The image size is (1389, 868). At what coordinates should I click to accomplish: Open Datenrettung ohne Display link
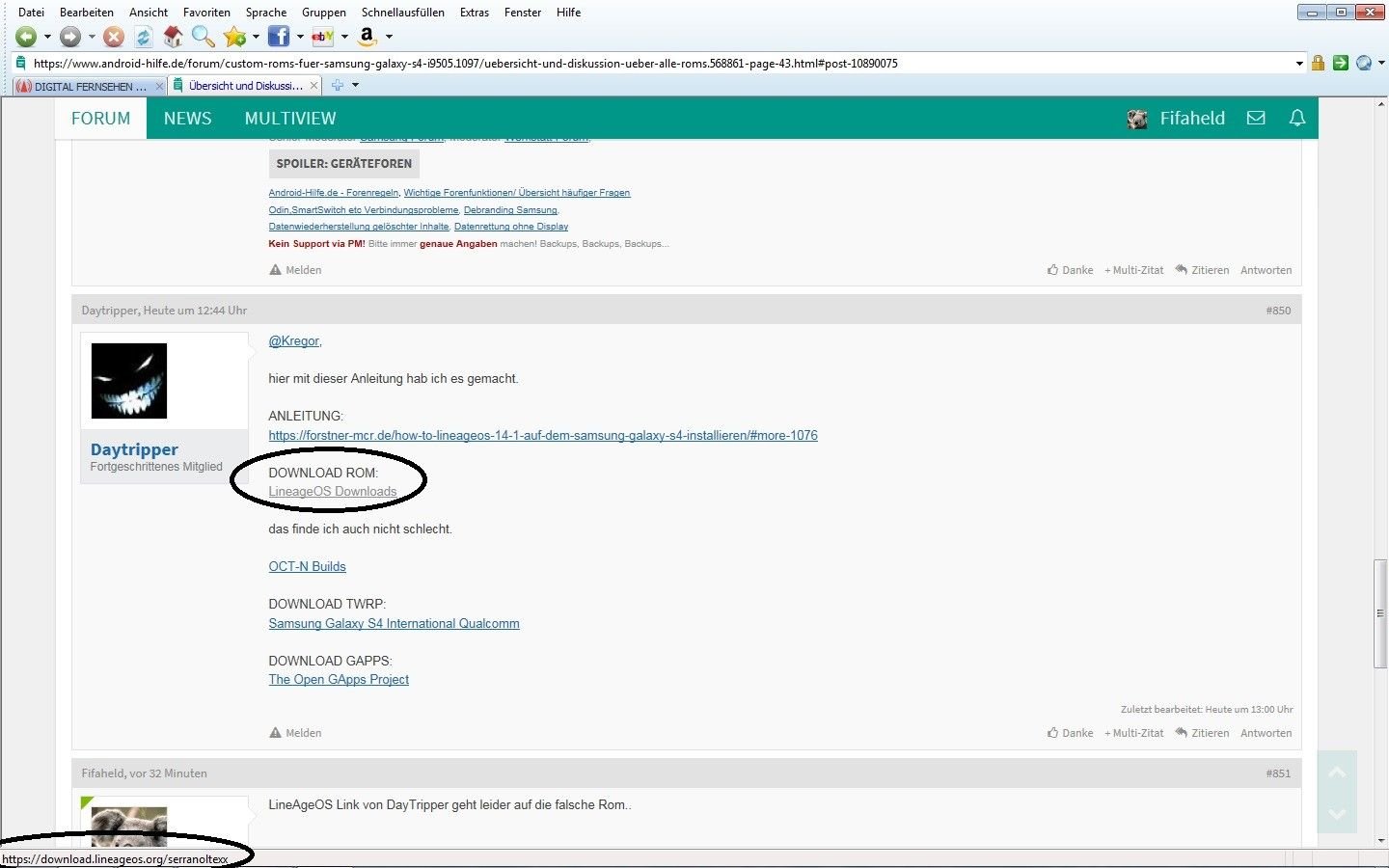click(511, 227)
